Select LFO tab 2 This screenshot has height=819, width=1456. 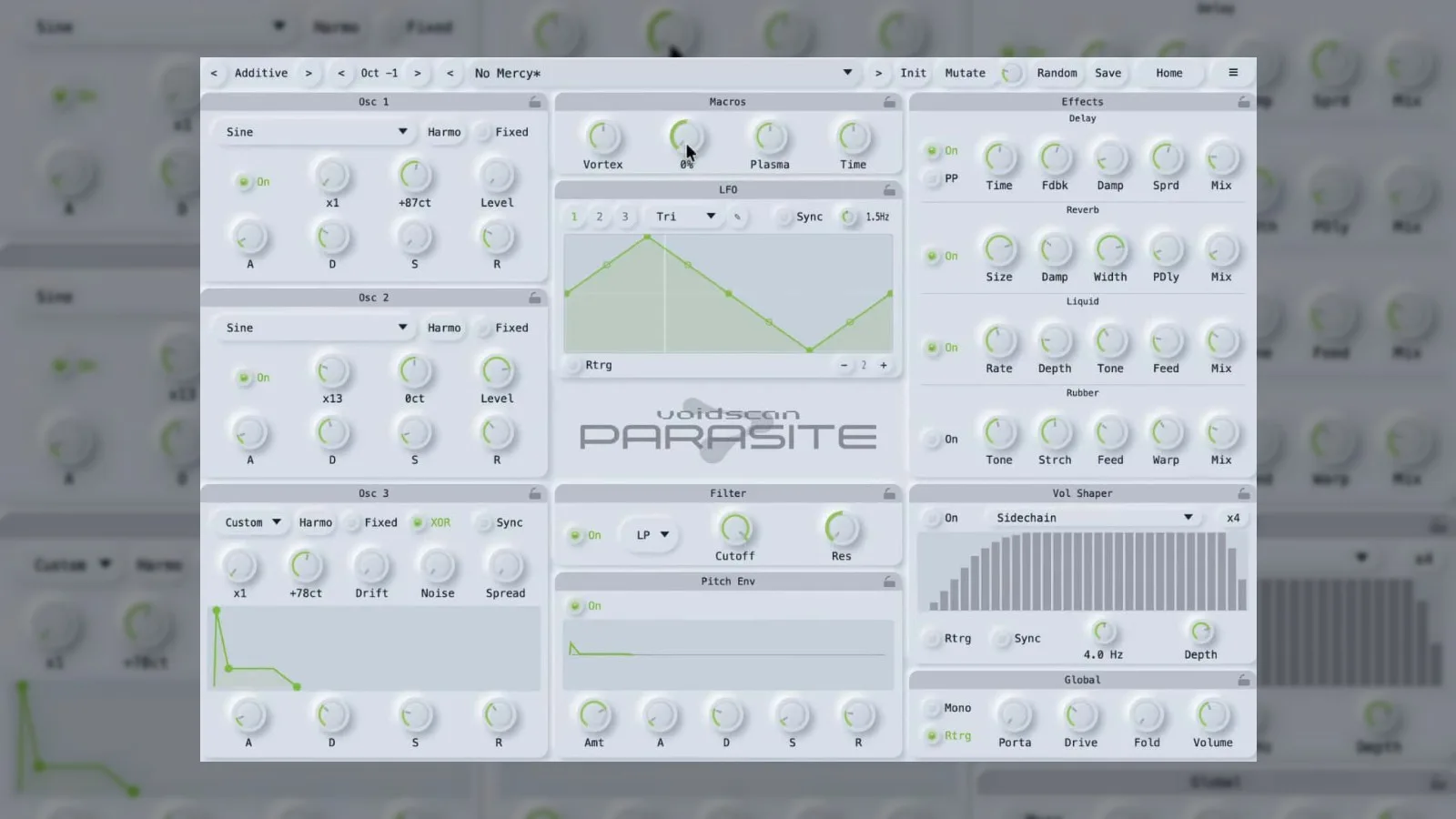[x=599, y=217]
